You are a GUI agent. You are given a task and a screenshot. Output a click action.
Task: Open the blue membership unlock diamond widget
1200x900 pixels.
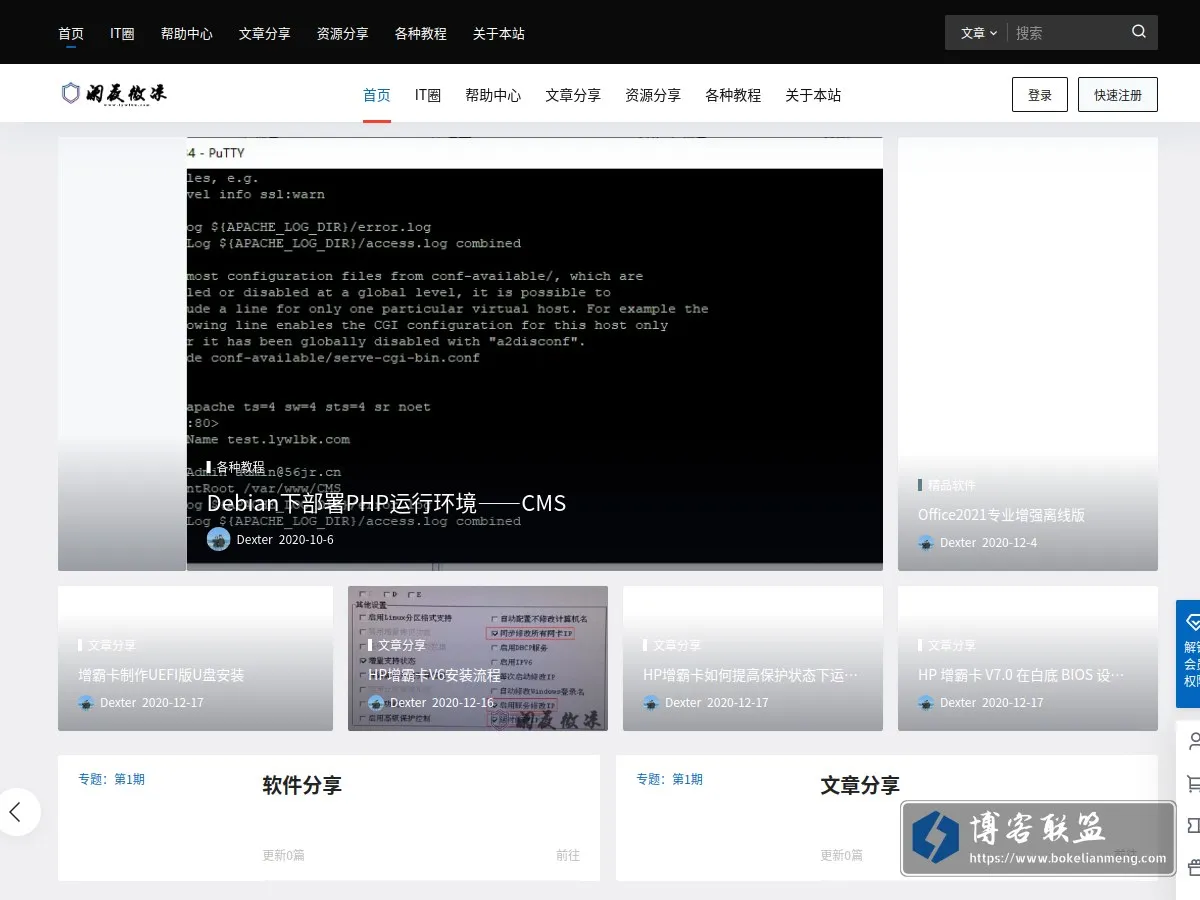(1189, 654)
